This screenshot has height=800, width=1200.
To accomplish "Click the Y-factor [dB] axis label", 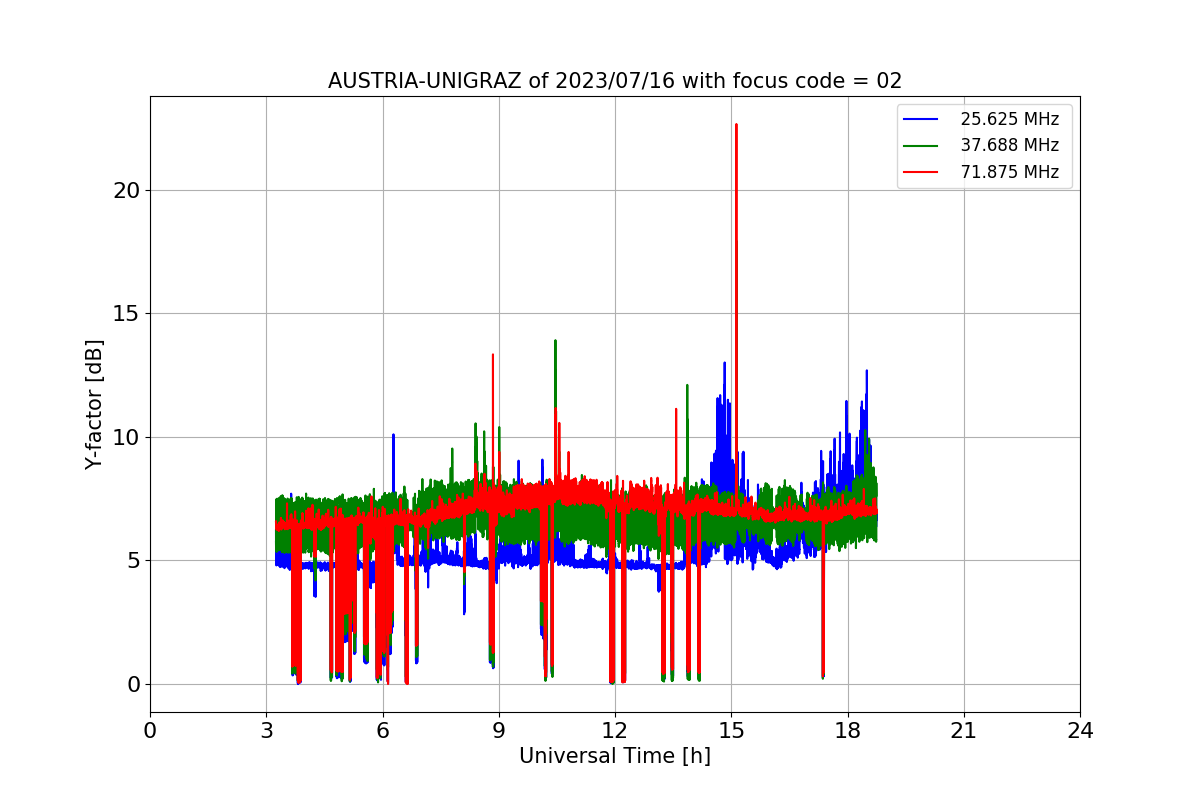I will 94,404.
